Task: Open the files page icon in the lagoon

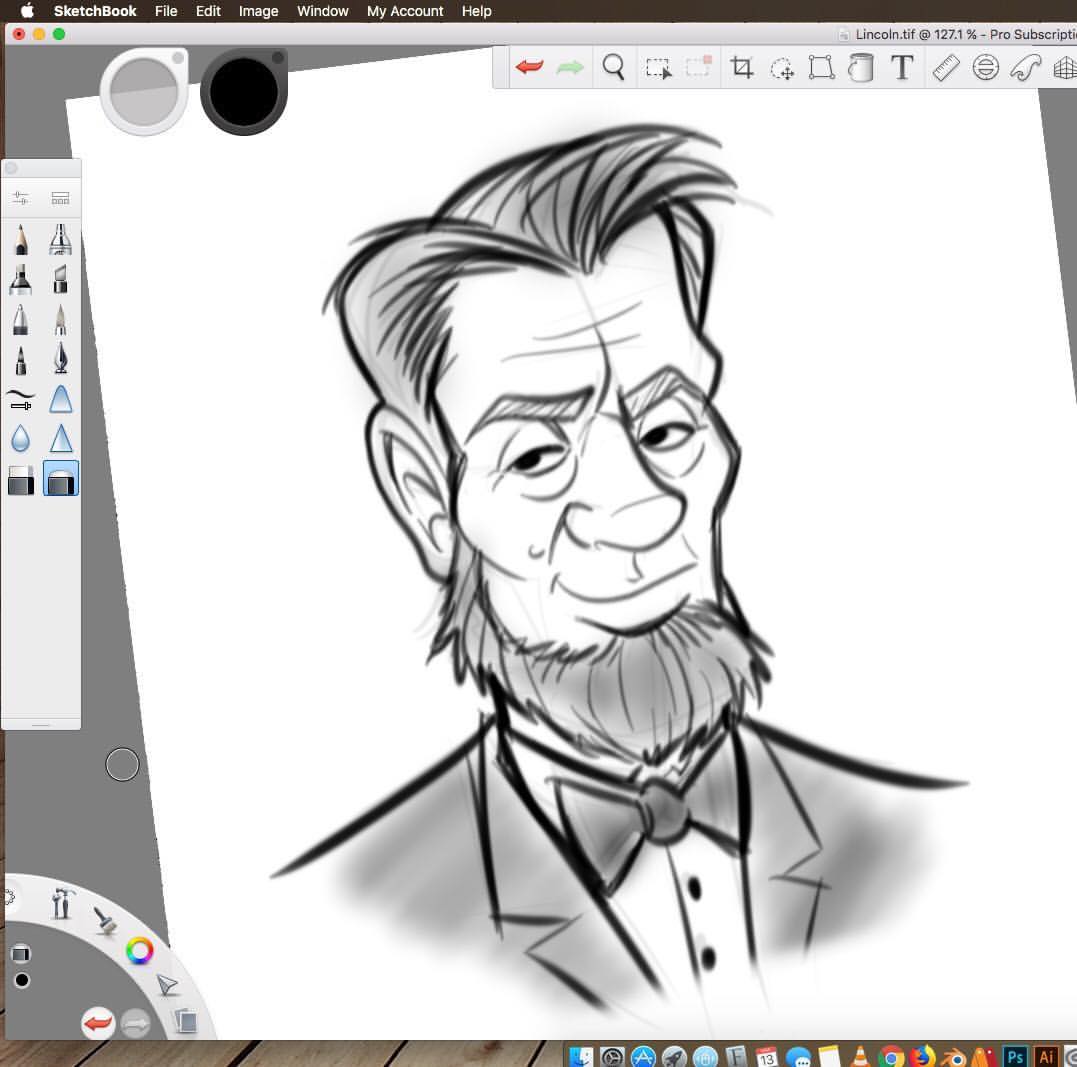Action: pos(185,1021)
